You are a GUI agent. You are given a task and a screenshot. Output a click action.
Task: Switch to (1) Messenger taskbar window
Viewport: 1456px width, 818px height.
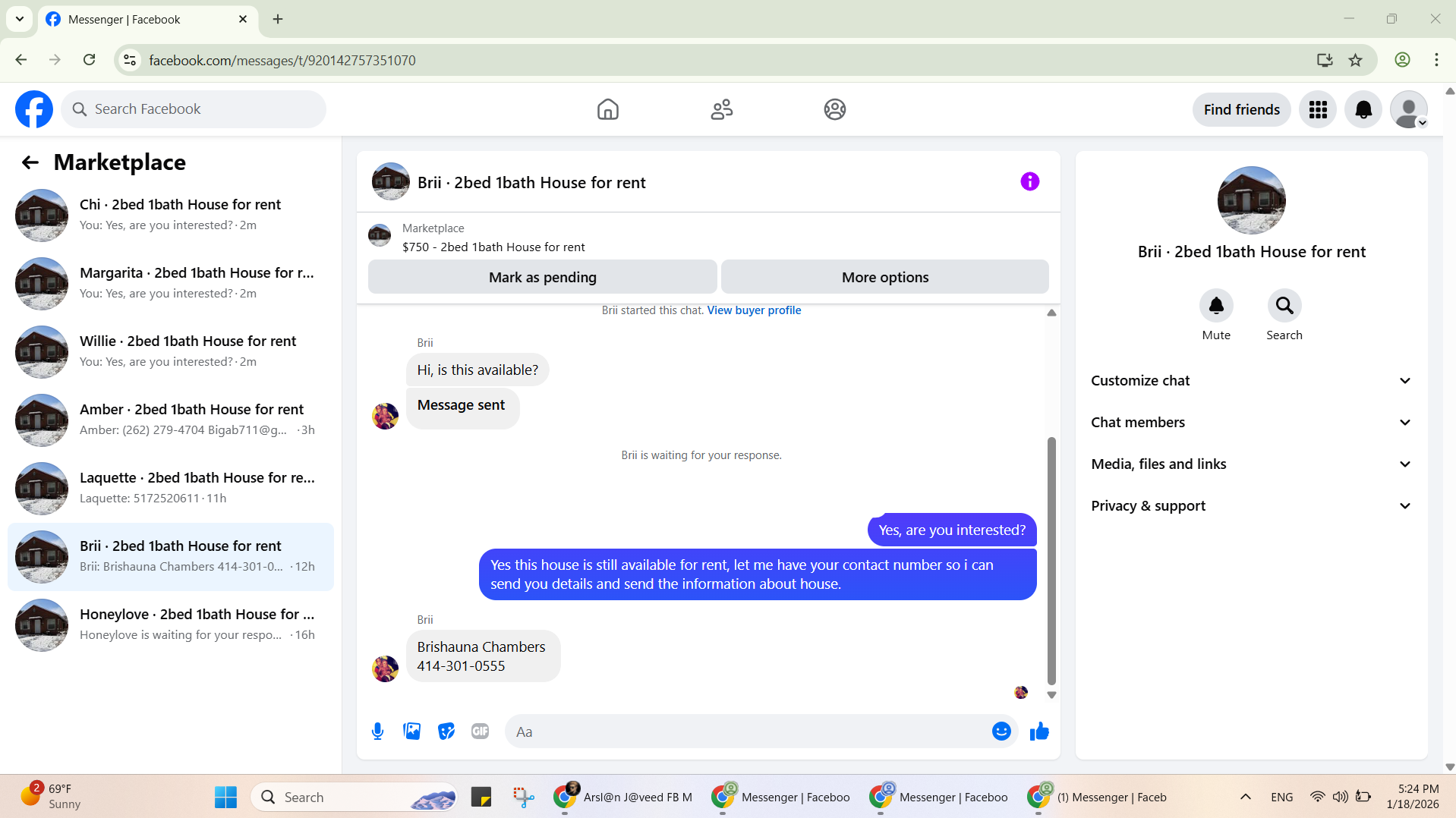[1098, 797]
